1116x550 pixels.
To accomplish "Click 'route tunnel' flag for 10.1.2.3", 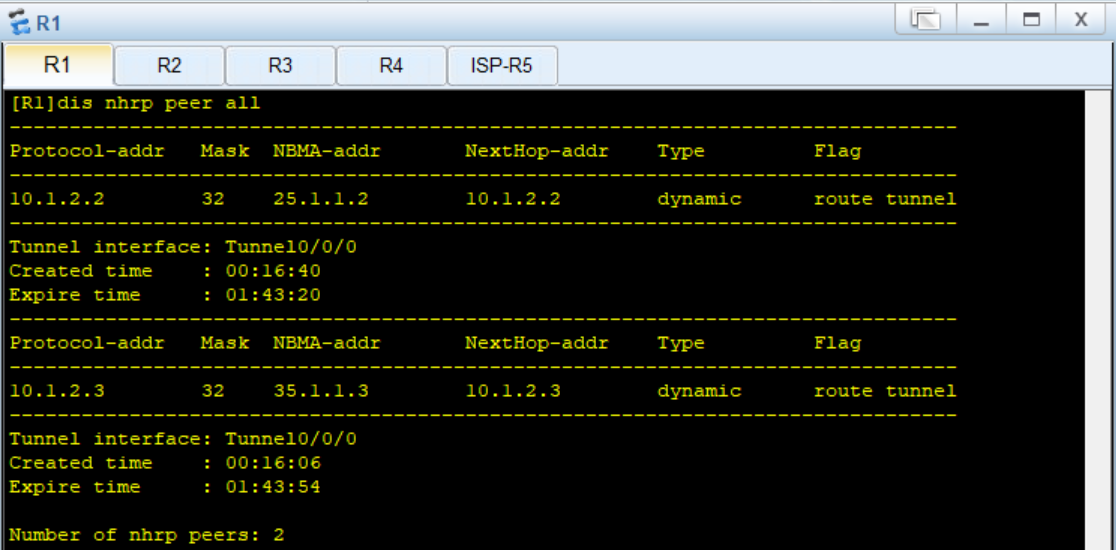I will pos(885,391).
